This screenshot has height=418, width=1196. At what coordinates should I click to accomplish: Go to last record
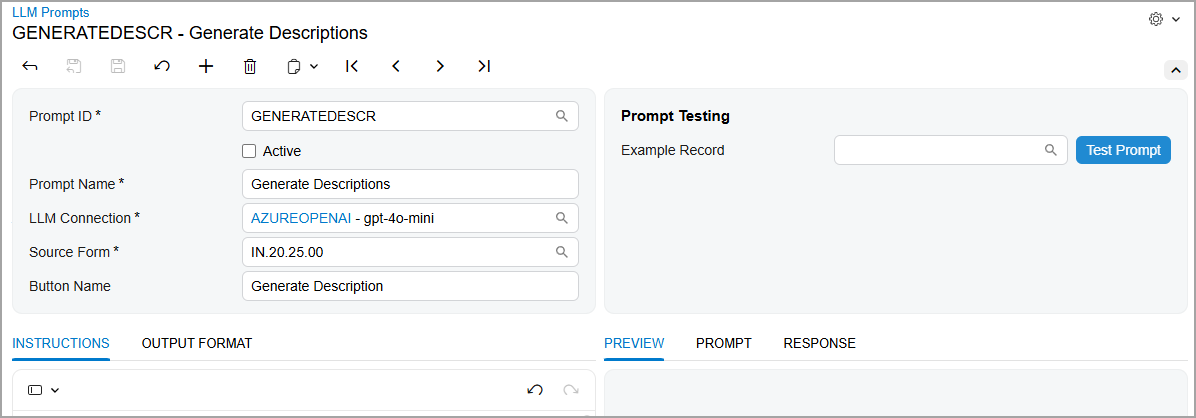coord(484,67)
